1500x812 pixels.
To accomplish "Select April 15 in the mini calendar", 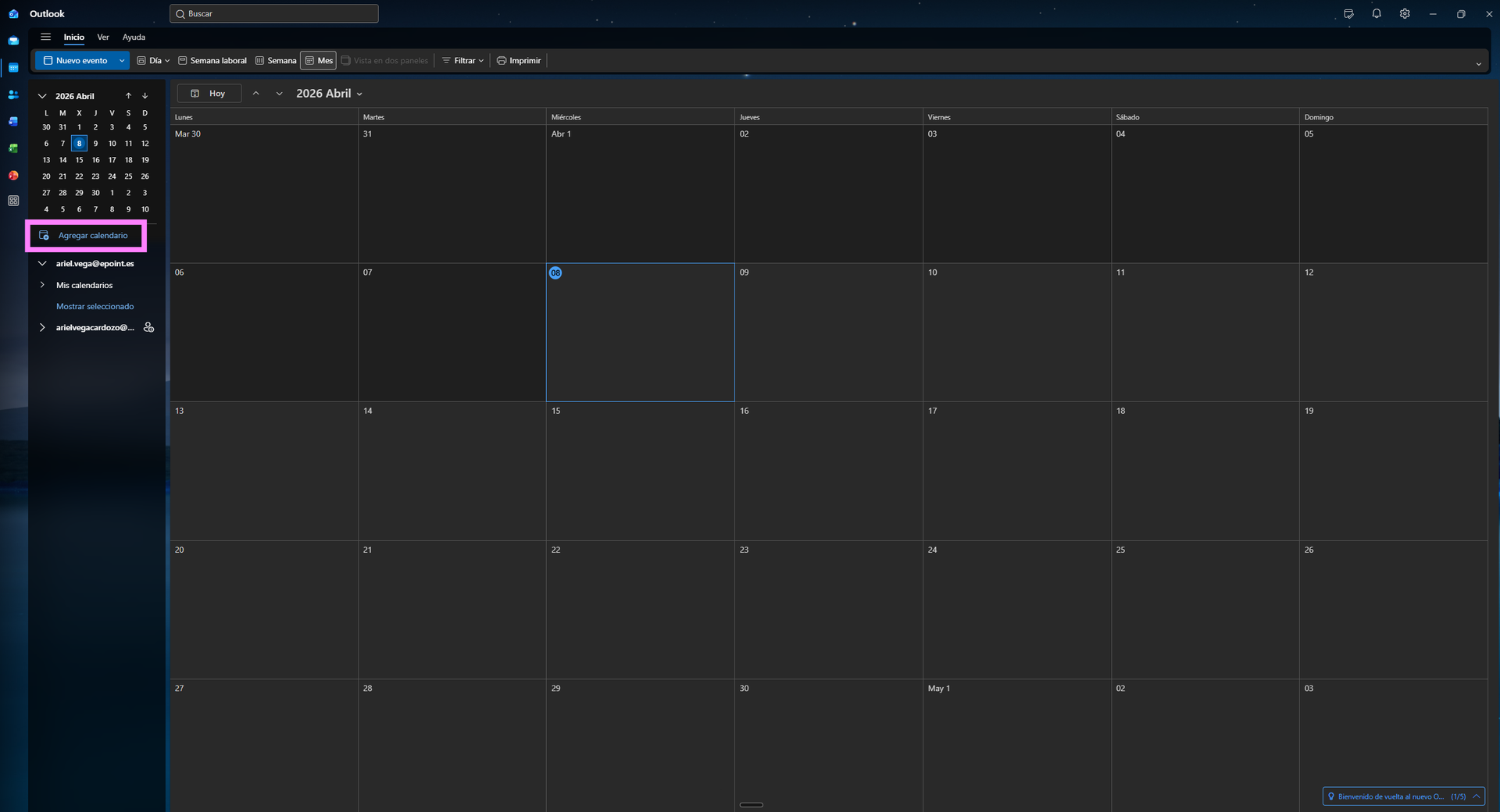I will click(79, 160).
